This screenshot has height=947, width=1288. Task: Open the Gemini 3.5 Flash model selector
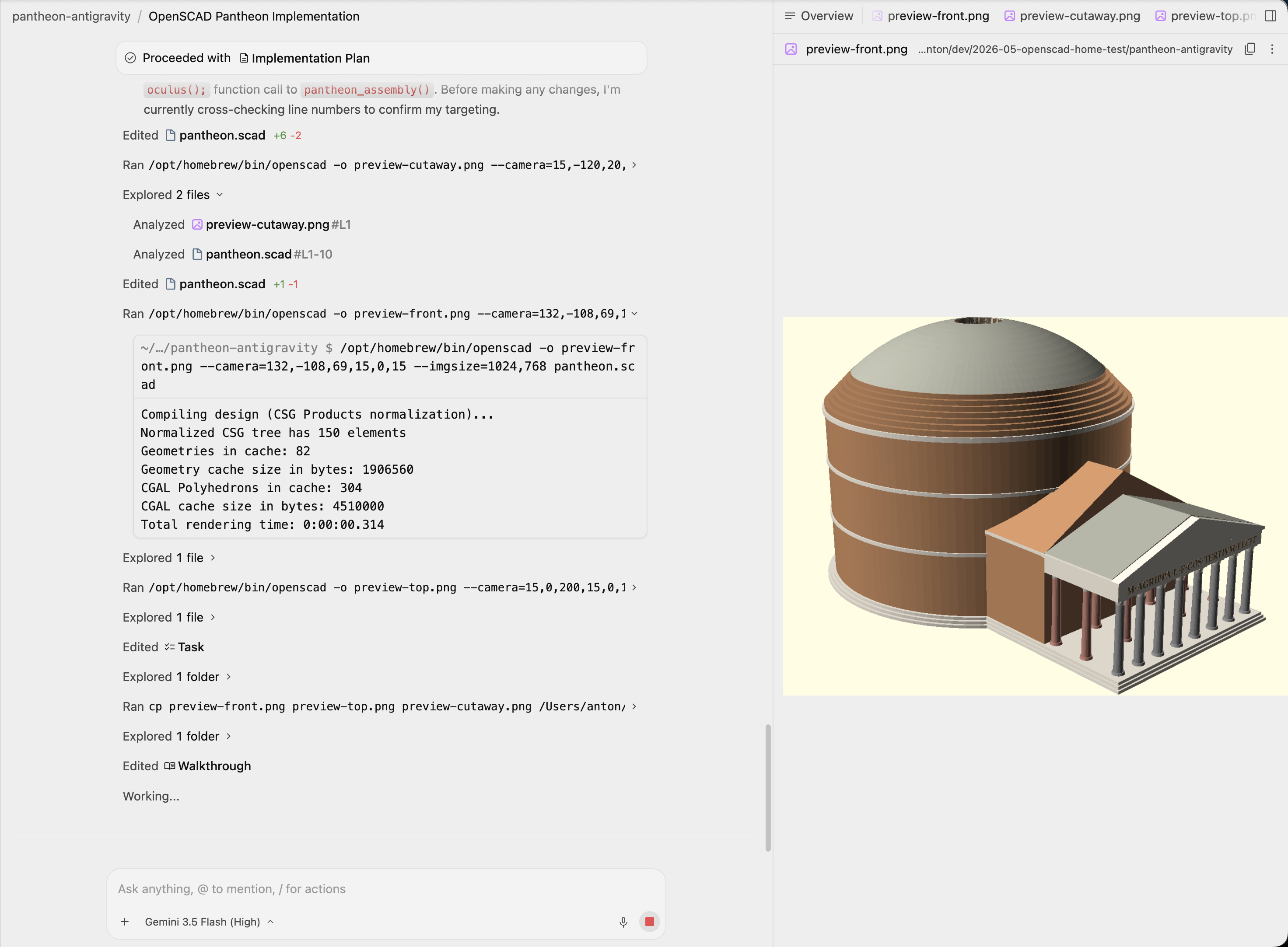(x=209, y=922)
